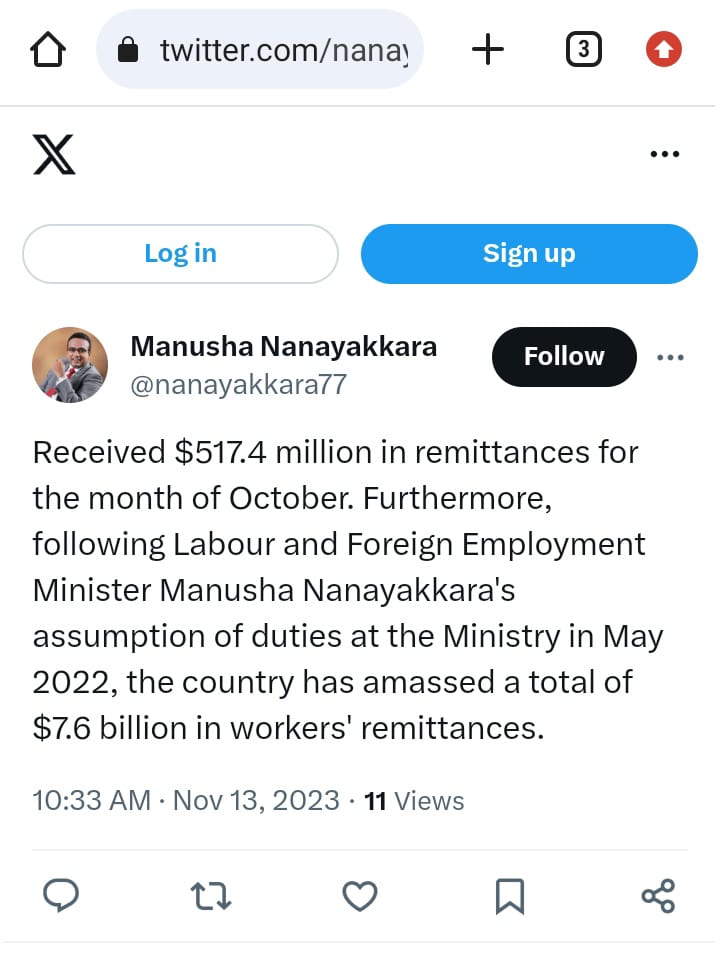Open the top three-dot more menu
The width and height of the screenshot is (715, 958).
pos(665,154)
